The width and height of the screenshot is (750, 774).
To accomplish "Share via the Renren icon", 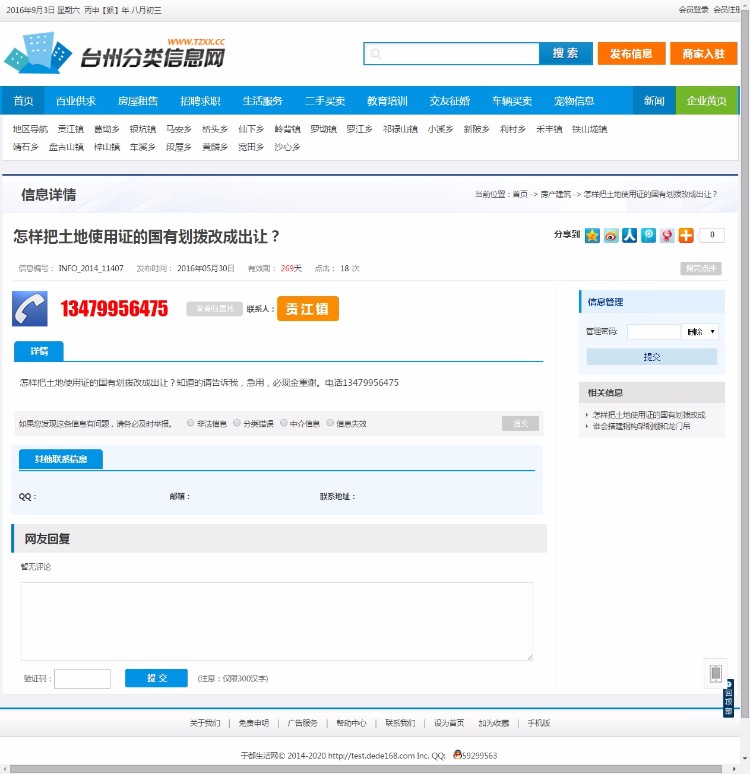I will [630, 235].
